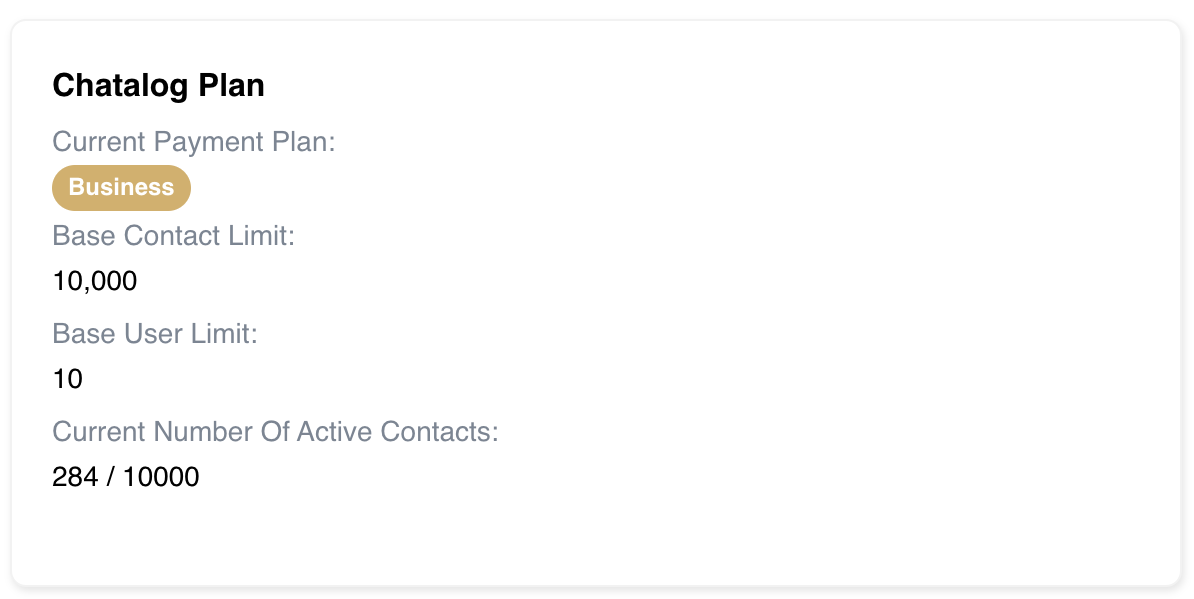Click the Base Contact Limit label
The height and width of the screenshot is (599, 1194).
(173, 236)
